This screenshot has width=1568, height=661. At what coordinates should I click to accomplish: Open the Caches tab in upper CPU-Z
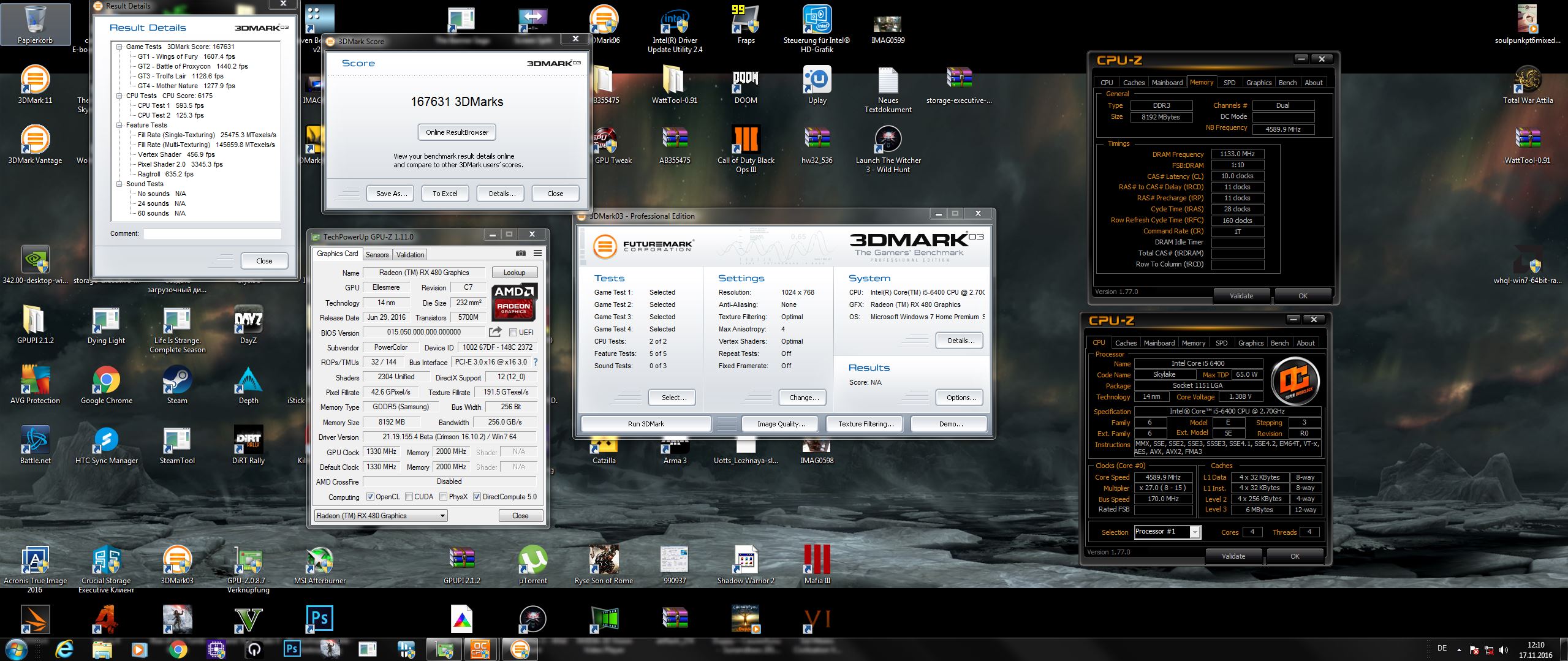pyautogui.click(x=1134, y=83)
